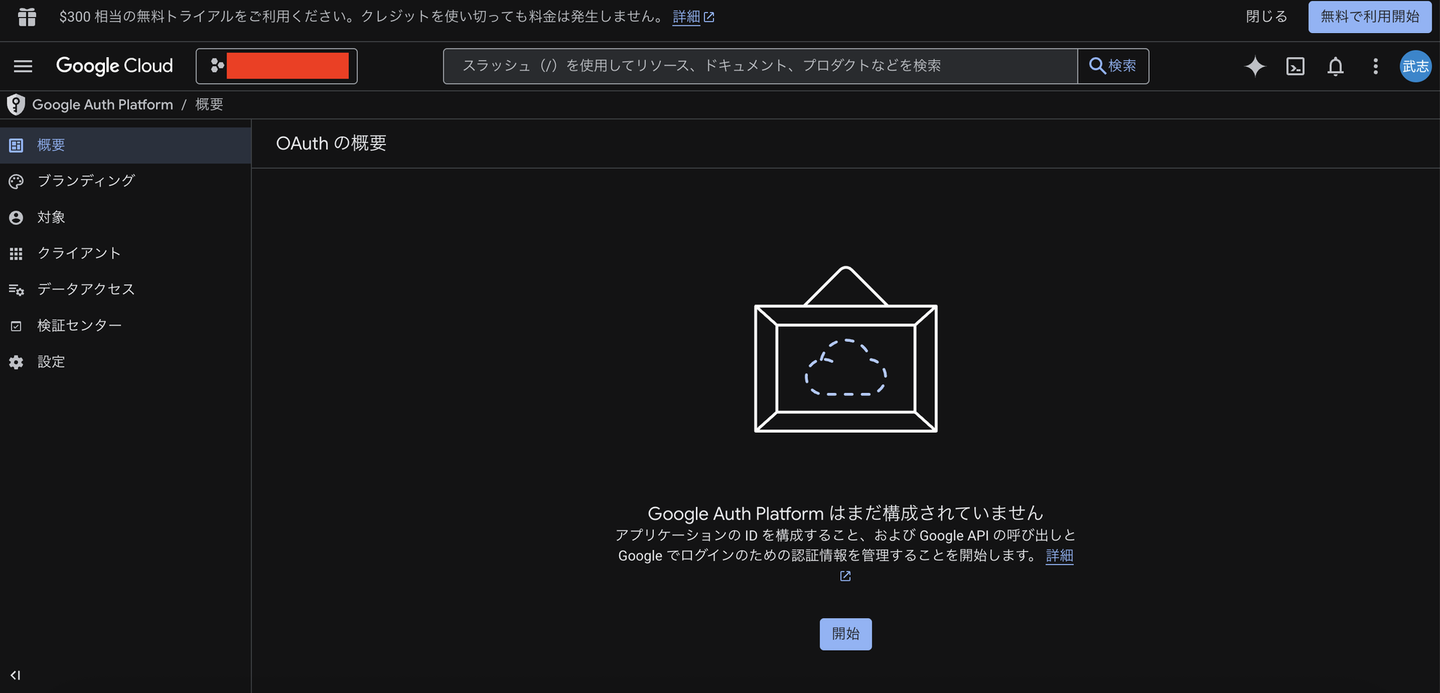The image size is (1440, 693).
Task: Click the Google Cloud logo
Action: pos(114,66)
